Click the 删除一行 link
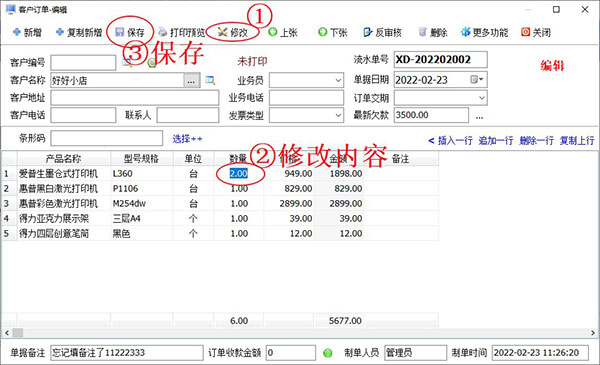The height and width of the screenshot is (365, 600). [536, 141]
